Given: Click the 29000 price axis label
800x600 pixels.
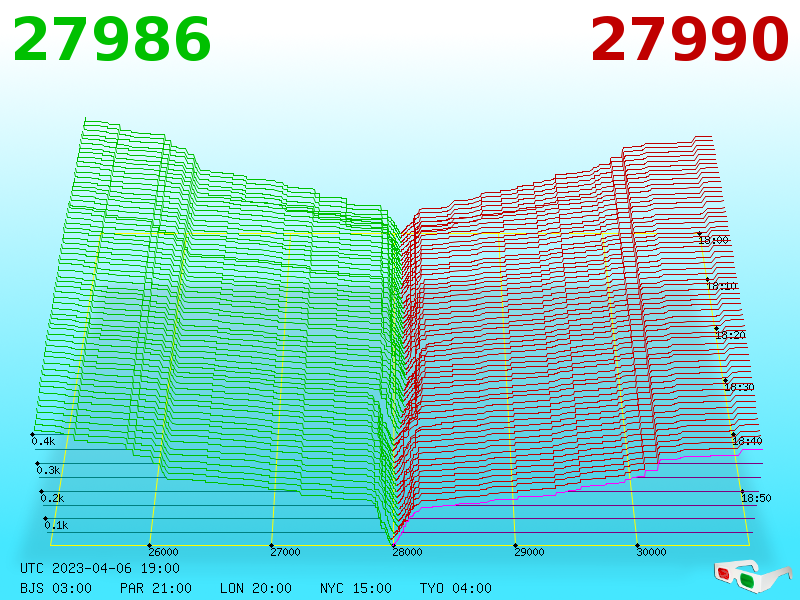Looking at the screenshot, I should click(x=529, y=552).
